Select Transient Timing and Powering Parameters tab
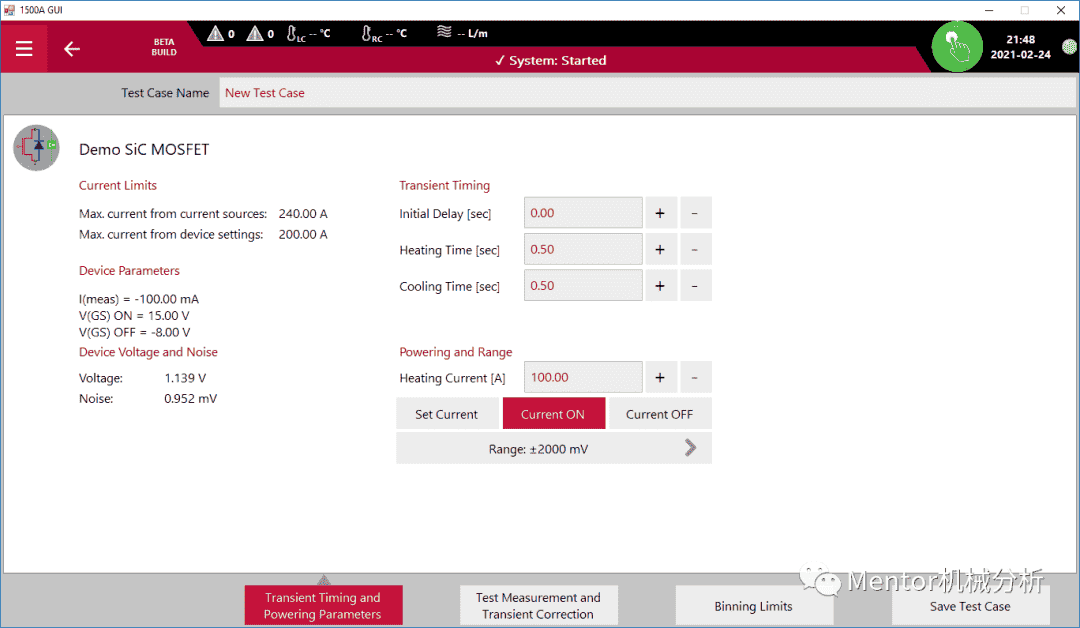This screenshot has height=628, width=1080. 323,605
